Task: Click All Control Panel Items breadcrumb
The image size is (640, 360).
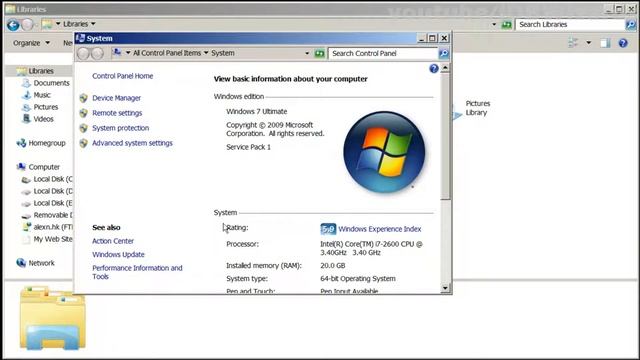Action: pyautogui.click(x=167, y=53)
